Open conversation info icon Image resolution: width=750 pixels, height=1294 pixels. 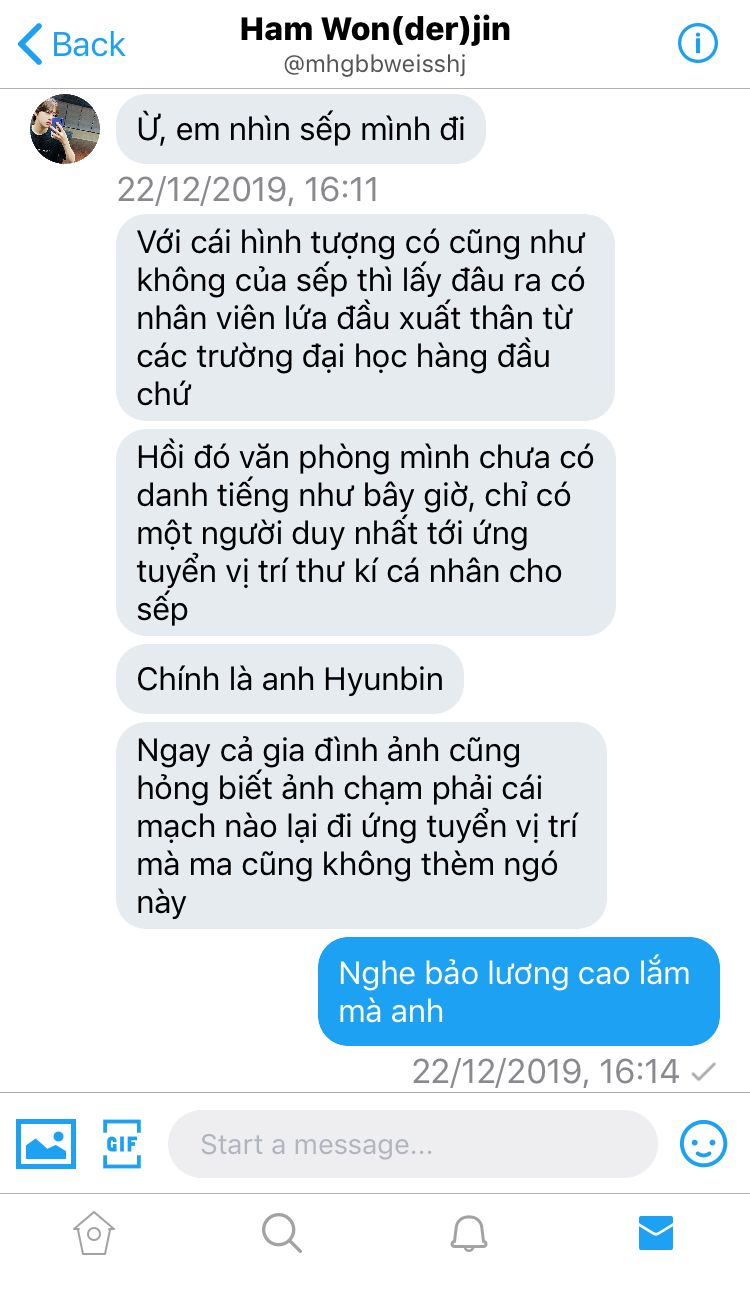tap(699, 44)
